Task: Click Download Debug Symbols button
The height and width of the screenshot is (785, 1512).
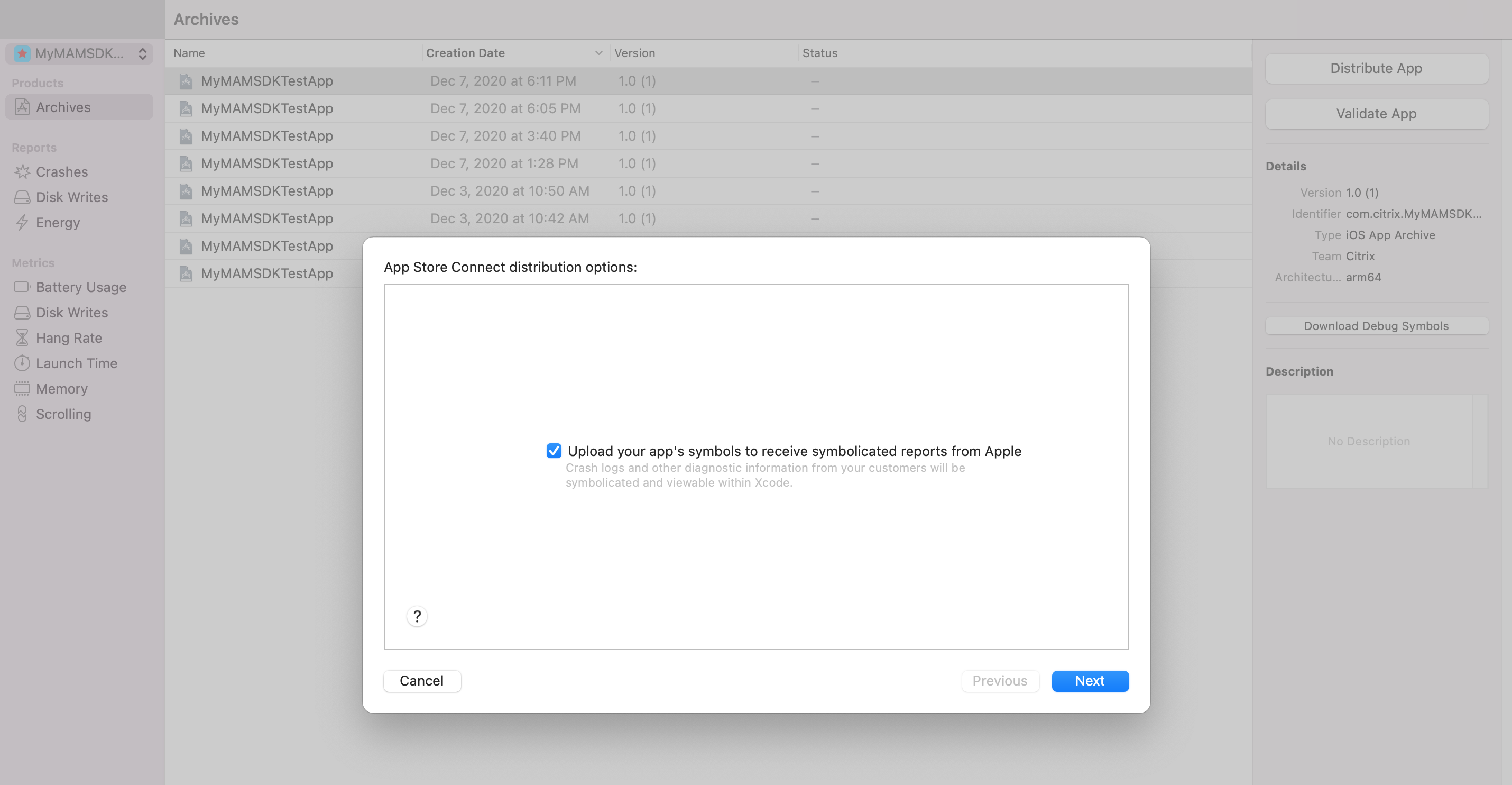Action: [1376, 326]
